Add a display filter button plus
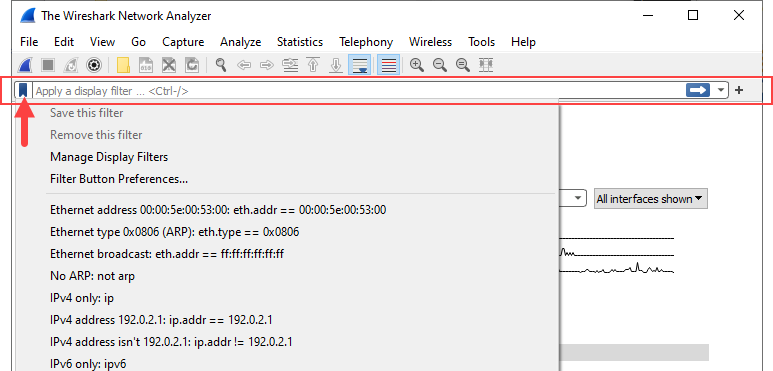Viewport: 773px width, 371px height. [x=739, y=90]
